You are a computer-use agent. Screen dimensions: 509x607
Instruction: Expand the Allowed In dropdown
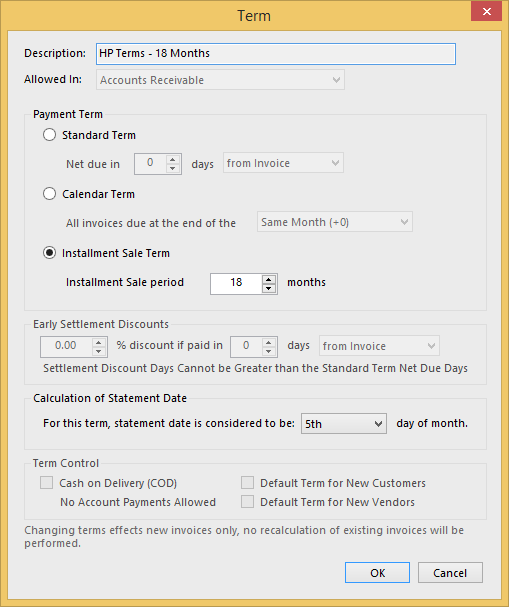(220, 80)
